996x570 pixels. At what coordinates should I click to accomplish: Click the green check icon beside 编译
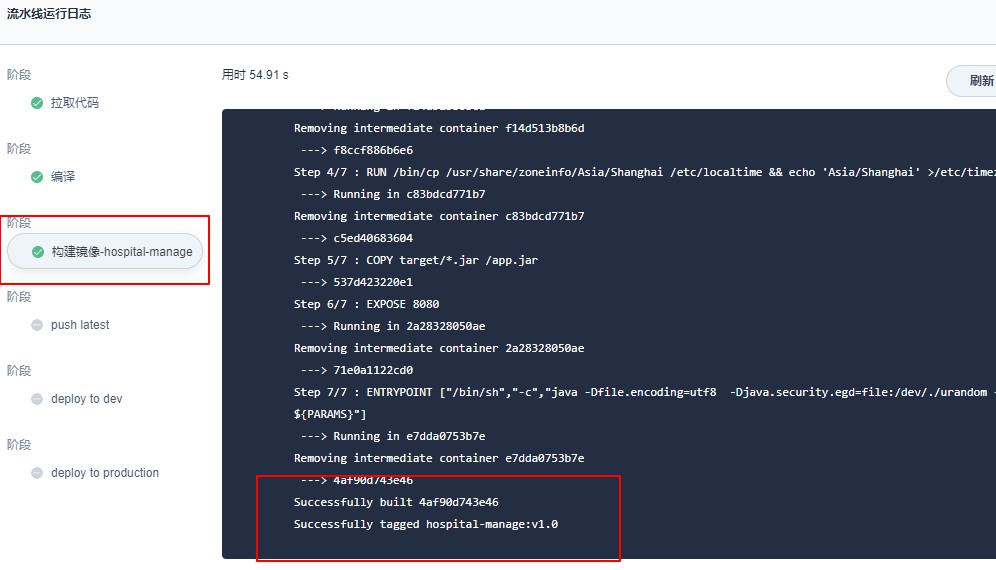click(x=37, y=177)
